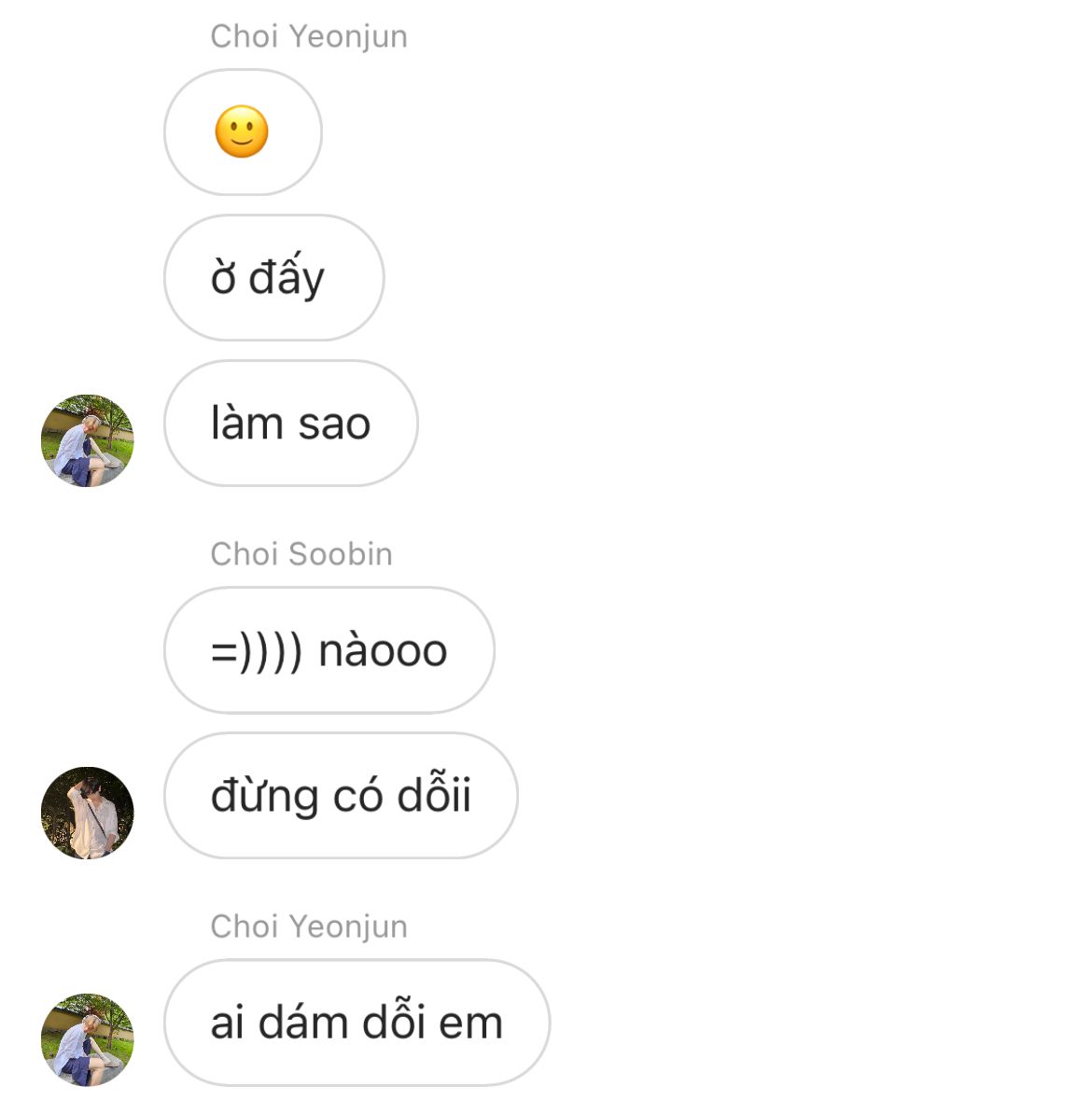Tap the '=)))) nàooo' message
This screenshot has width=1092, height=1114.
[329, 650]
